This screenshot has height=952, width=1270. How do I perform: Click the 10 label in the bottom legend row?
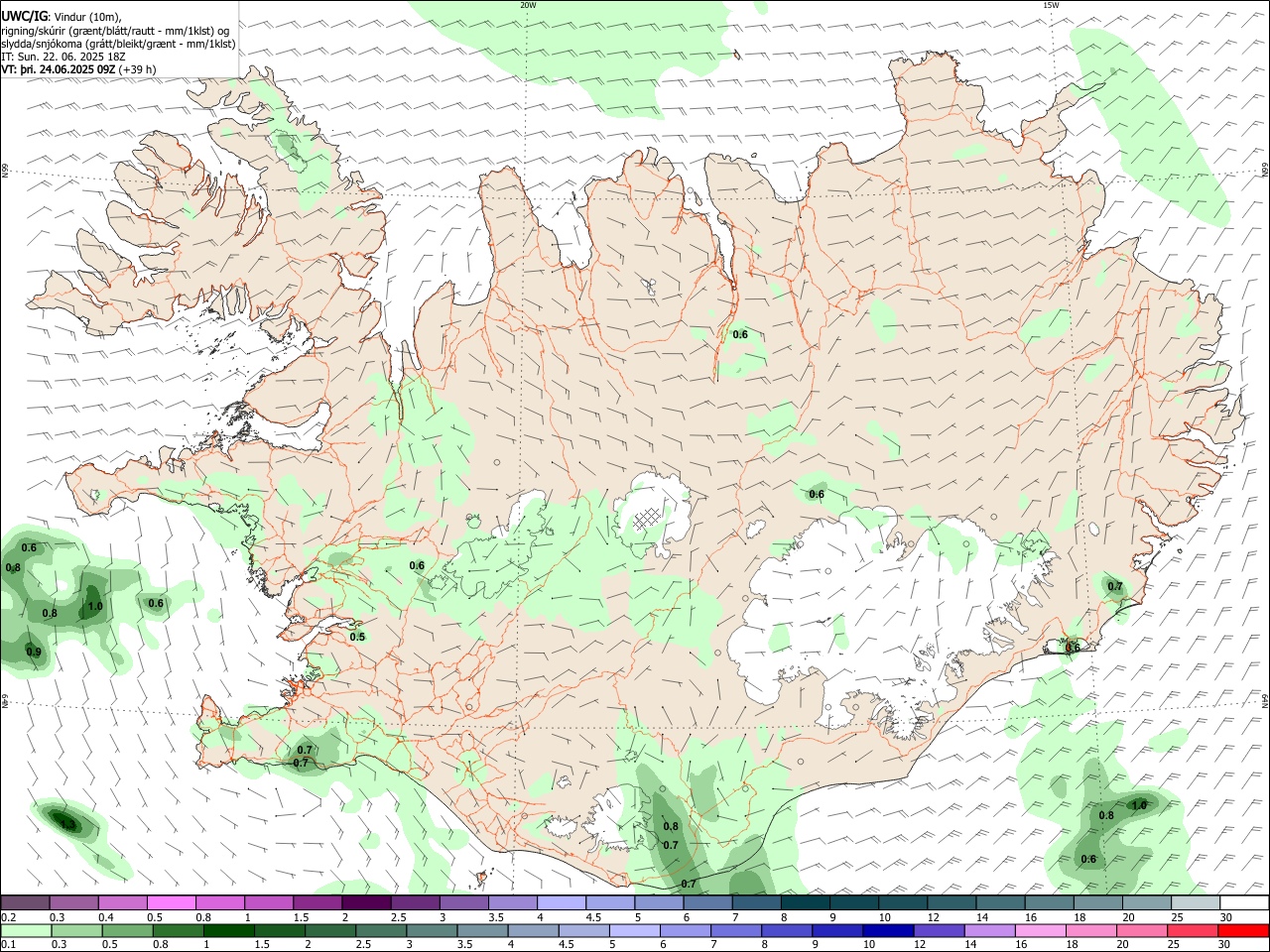point(869,945)
